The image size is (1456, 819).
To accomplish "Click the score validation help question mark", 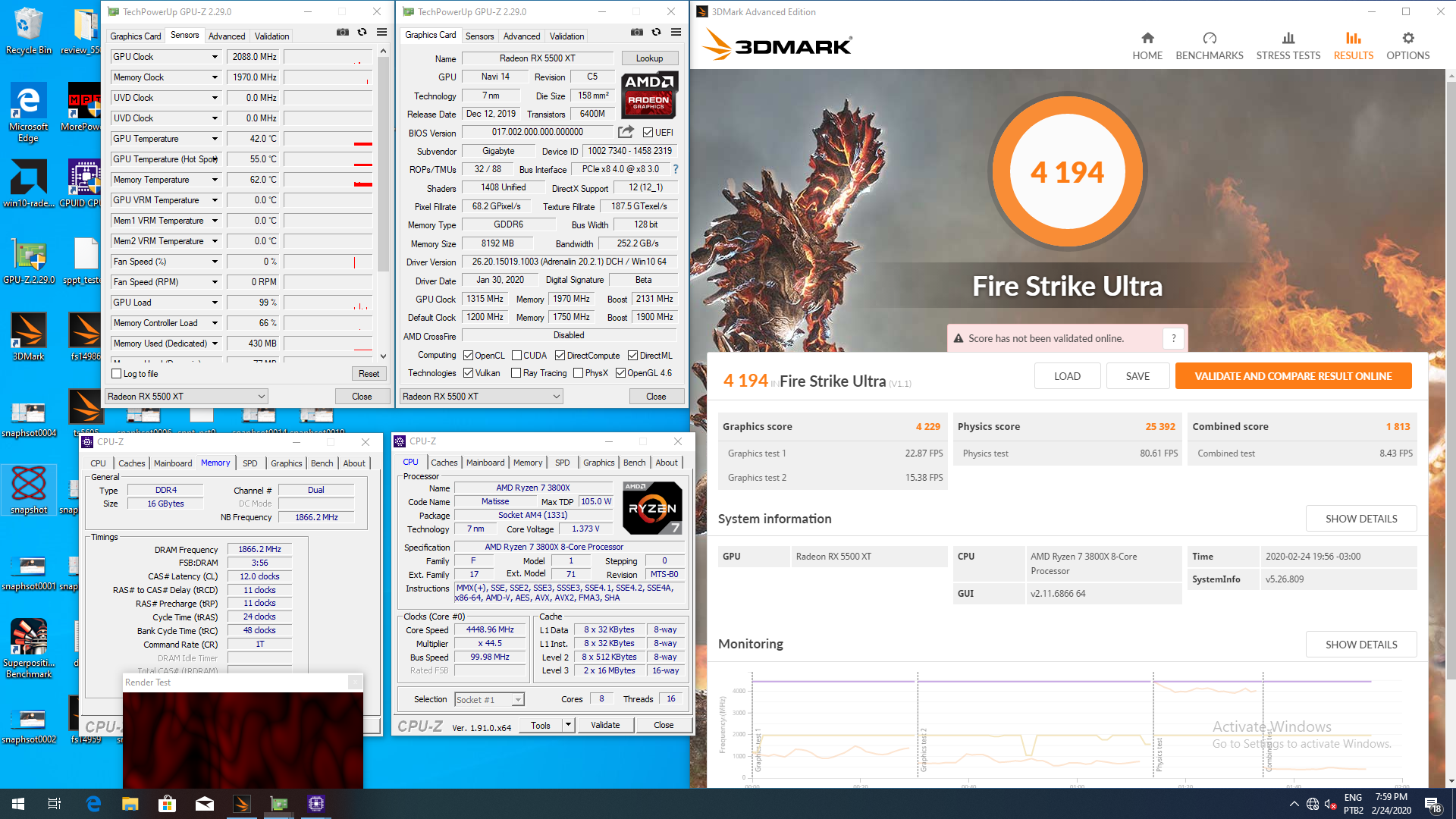I will [1174, 338].
